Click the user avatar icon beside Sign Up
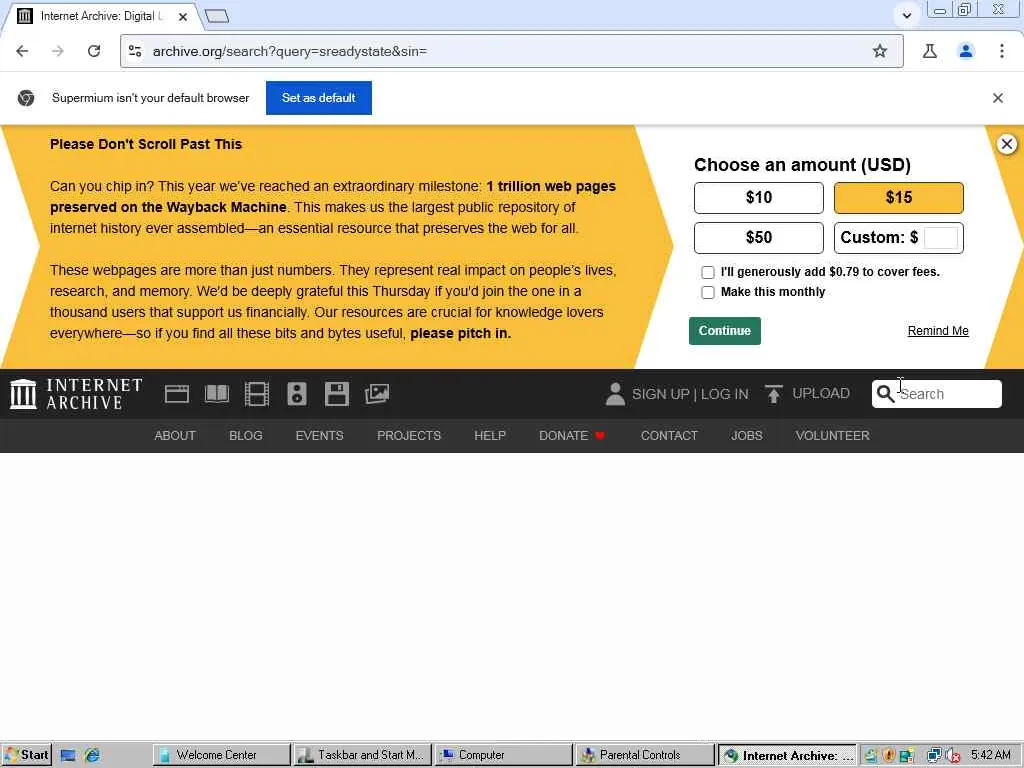Image resolution: width=1024 pixels, height=768 pixels. point(615,394)
